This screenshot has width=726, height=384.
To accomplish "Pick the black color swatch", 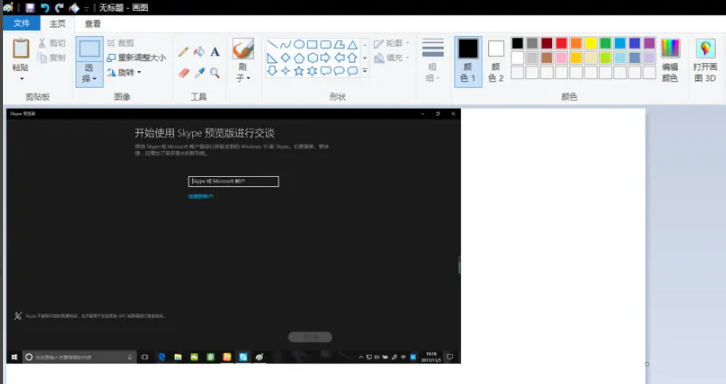I will tap(518, 43).
